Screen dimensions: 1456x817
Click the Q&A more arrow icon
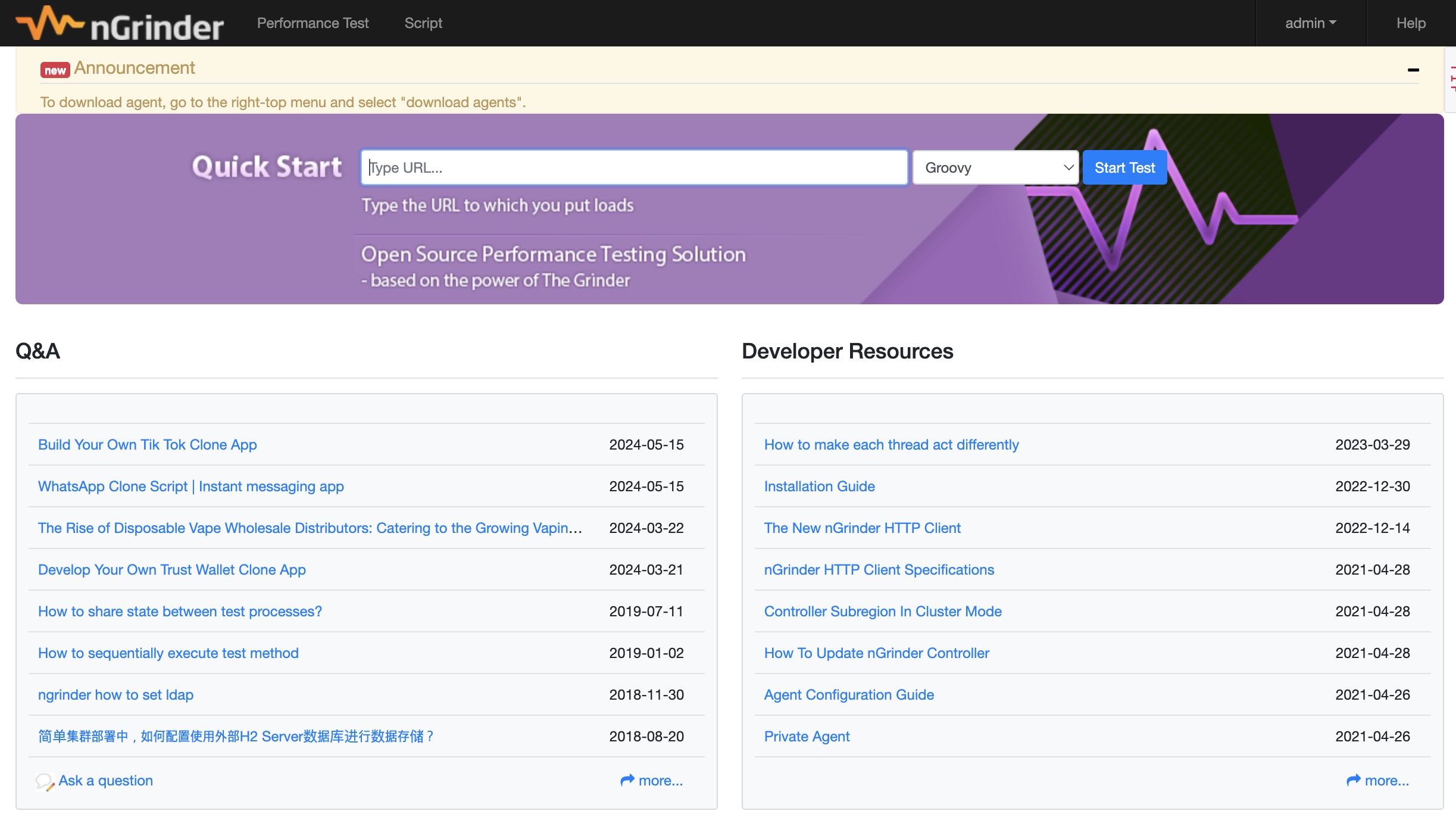pos(627,780)
